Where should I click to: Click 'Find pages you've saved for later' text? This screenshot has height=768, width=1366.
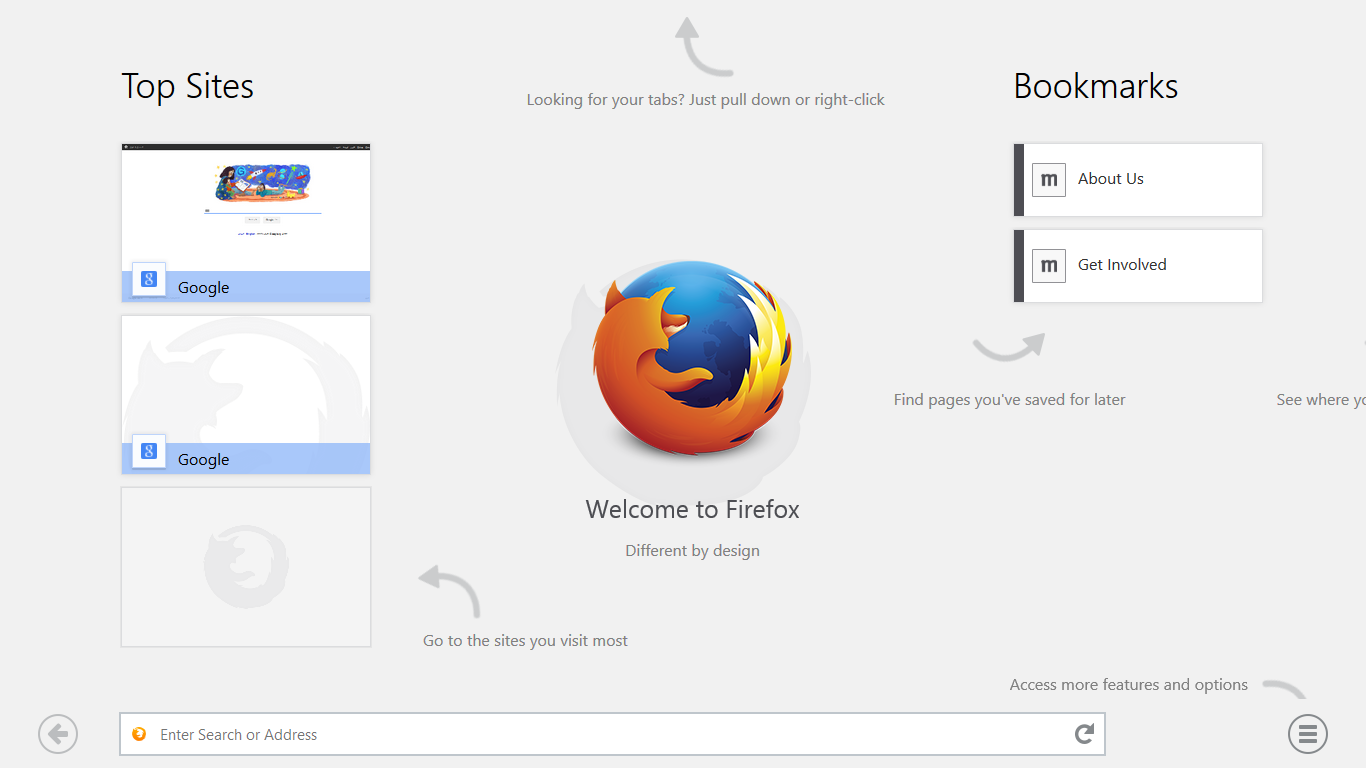pyautogui.click(x=1010, y=400)
